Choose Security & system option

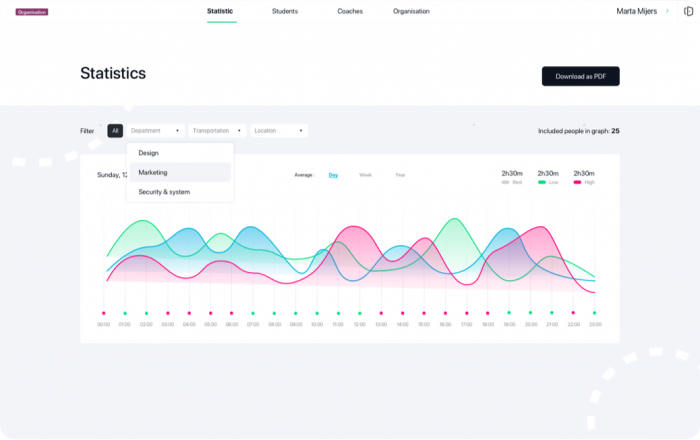[180, 192]
